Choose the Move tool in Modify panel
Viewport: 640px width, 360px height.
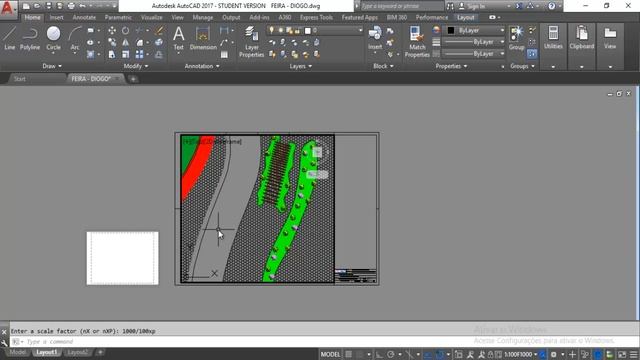[x=111, y=31]
